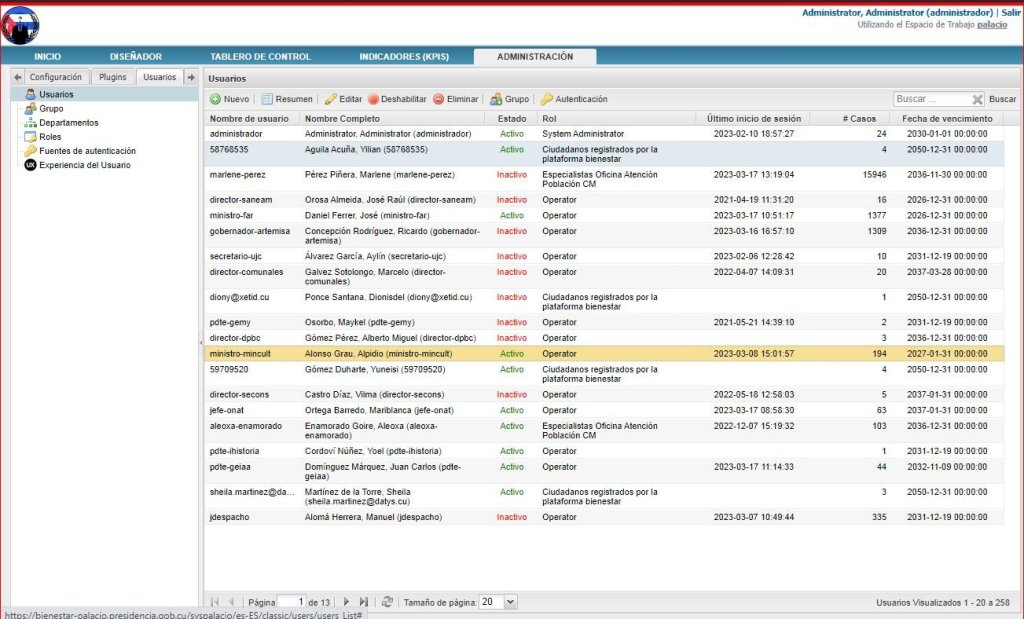This screenshot has width=1024, height=619.
Task: Switch to Tablero de Control tab
Action: pos(261,57)
